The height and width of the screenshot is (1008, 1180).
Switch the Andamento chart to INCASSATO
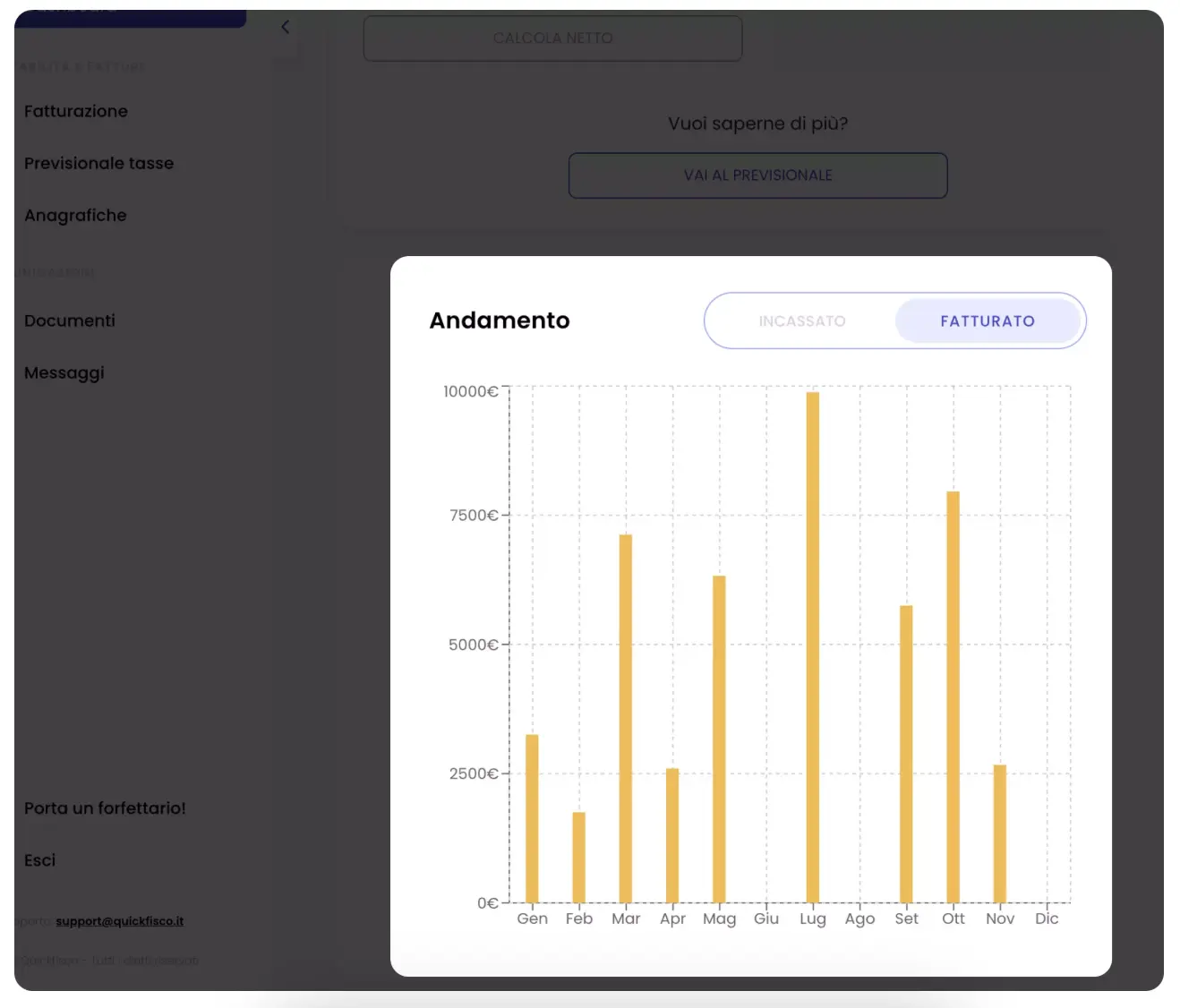[803, 320]
